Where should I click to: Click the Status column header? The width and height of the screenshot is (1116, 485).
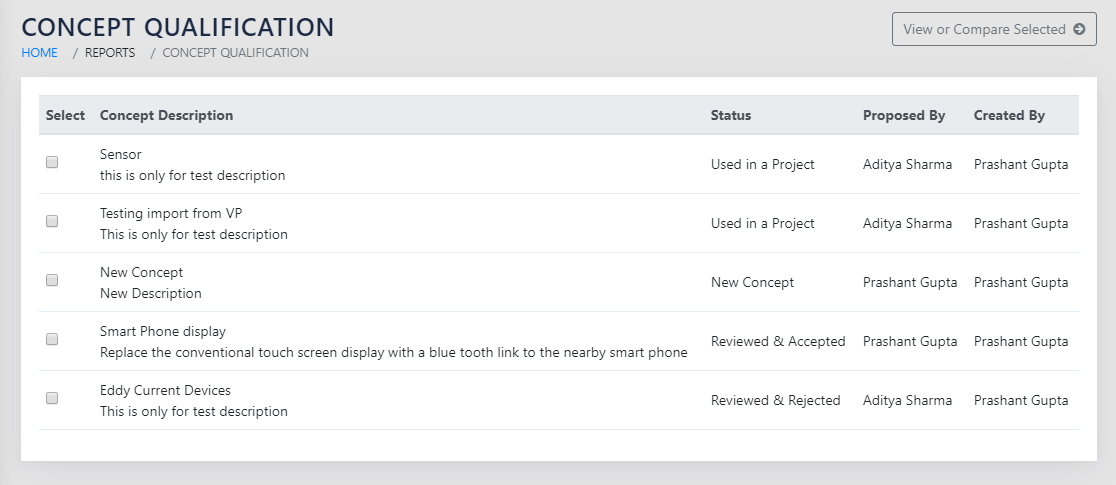click(x=730, y=115)
